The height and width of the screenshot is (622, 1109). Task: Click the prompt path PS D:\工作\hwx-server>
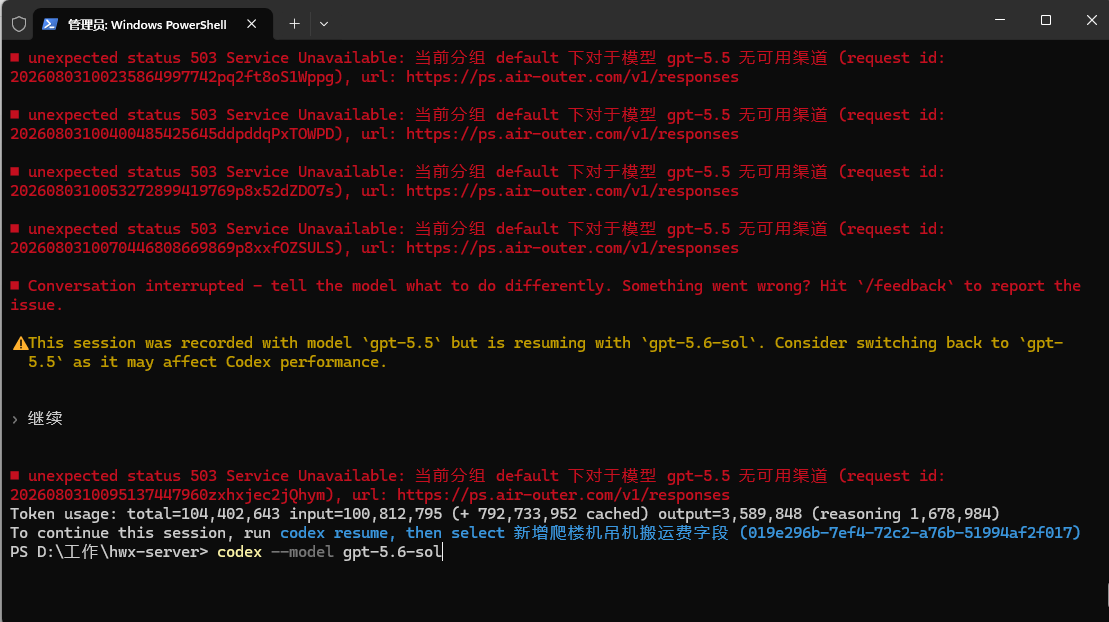[x=109, y=552]
